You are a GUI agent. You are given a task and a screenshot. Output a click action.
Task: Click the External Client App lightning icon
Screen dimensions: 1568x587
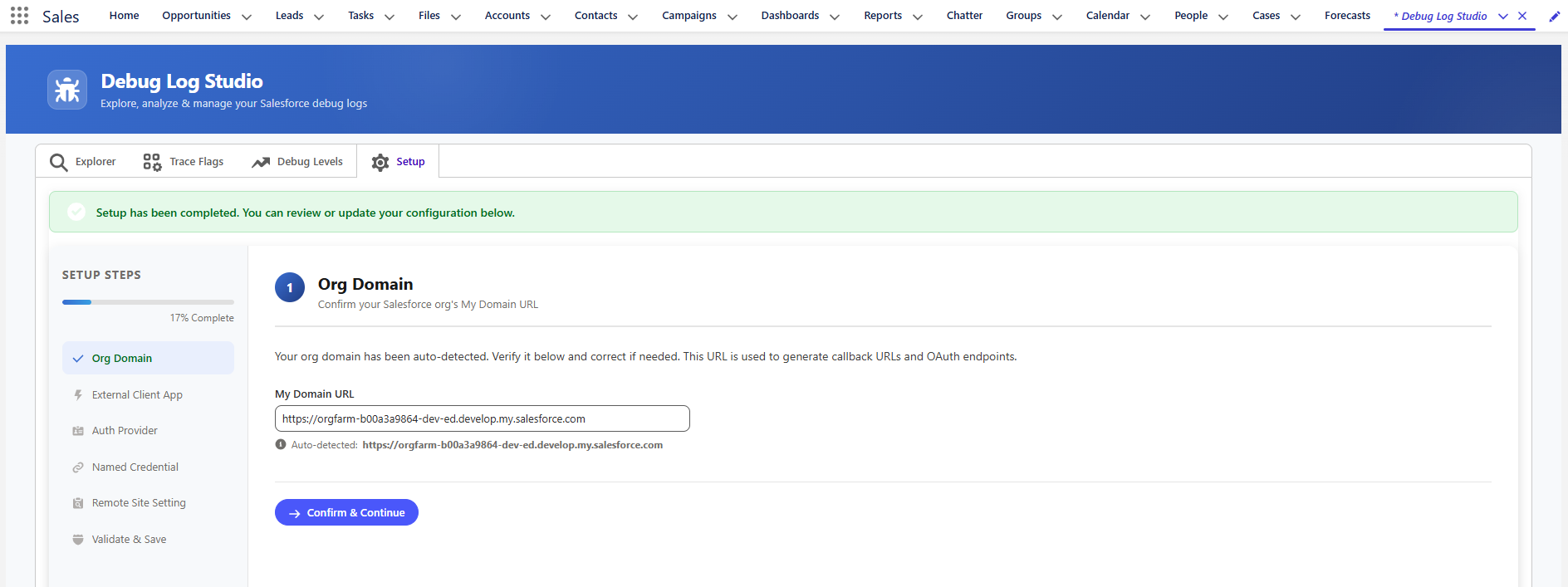(78, 395)
